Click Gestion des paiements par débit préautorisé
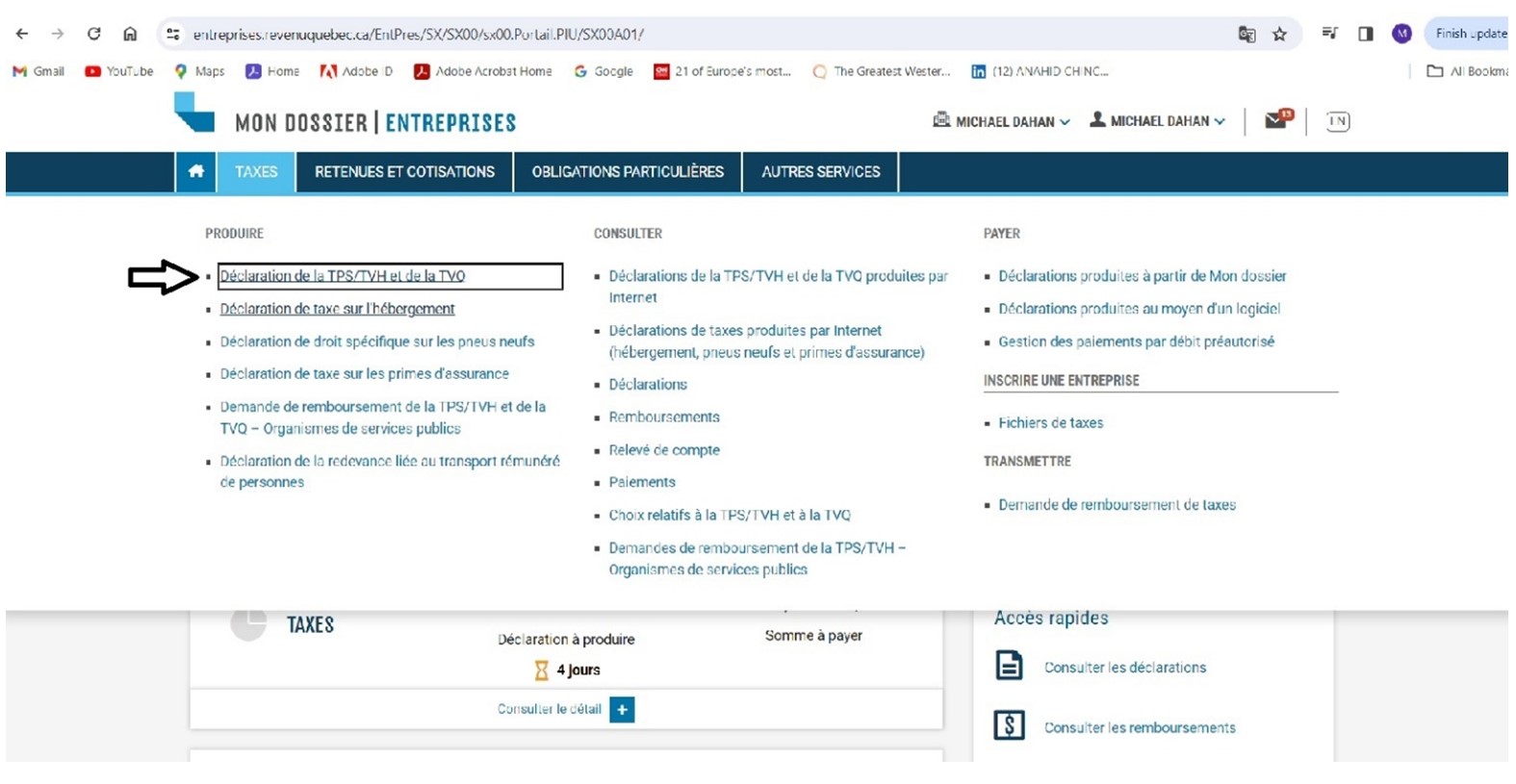Image resolution: width=1516 pixels, height=784 pixels. tap(1136, 341)
